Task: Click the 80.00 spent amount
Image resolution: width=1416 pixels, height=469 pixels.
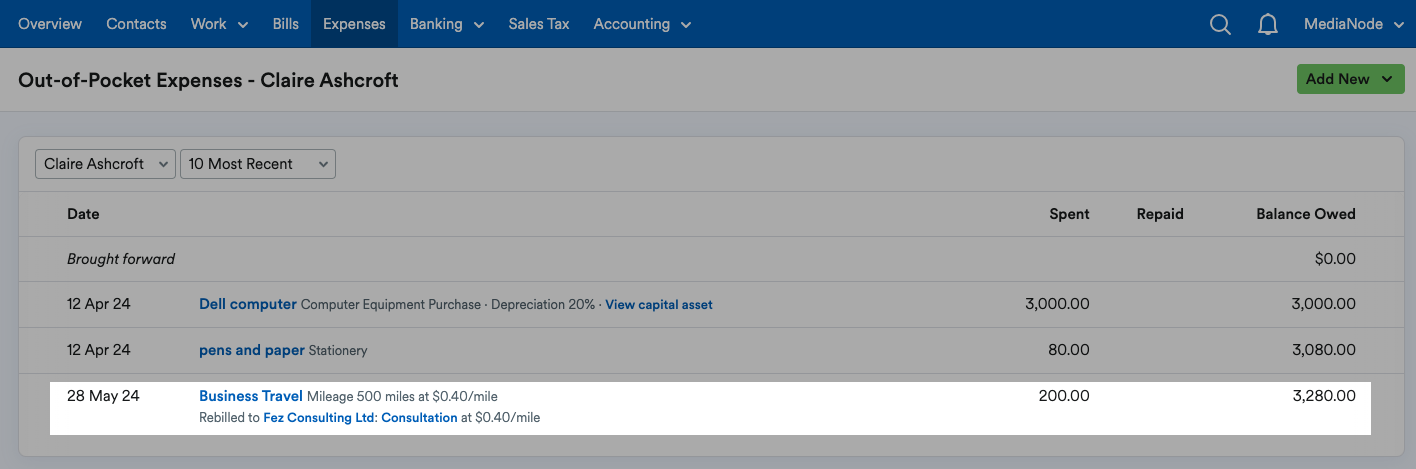Action: coord(1069,350)
